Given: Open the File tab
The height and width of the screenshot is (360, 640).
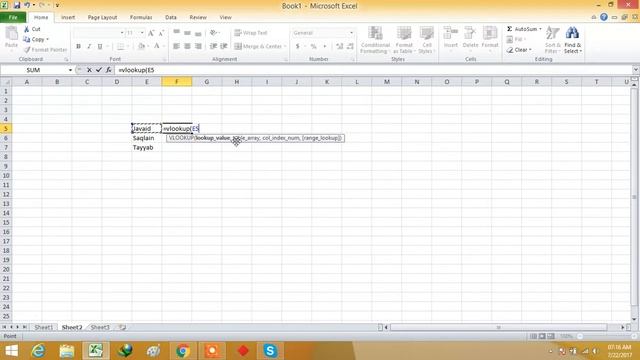Looking at the screenshot, I should (x=13, y=17).
